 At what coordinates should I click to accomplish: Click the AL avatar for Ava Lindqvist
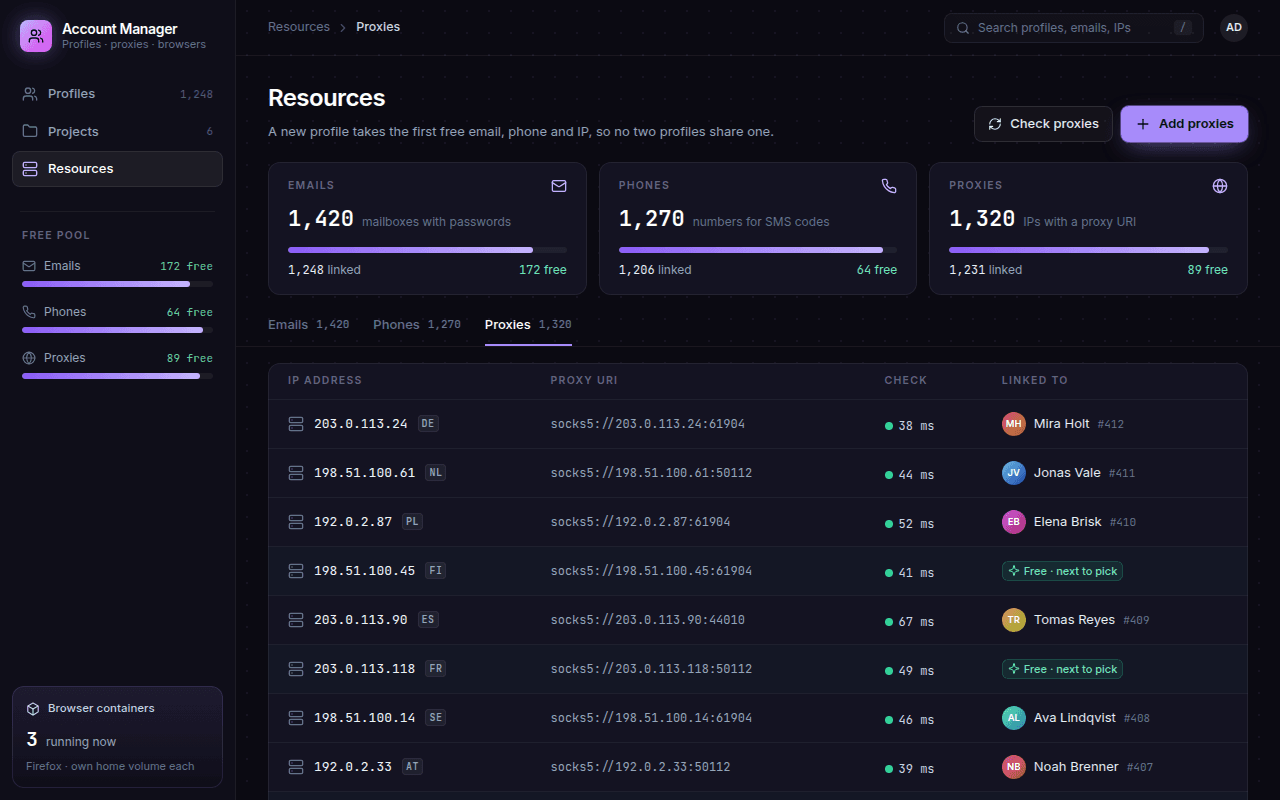(x=1014, y=718)
